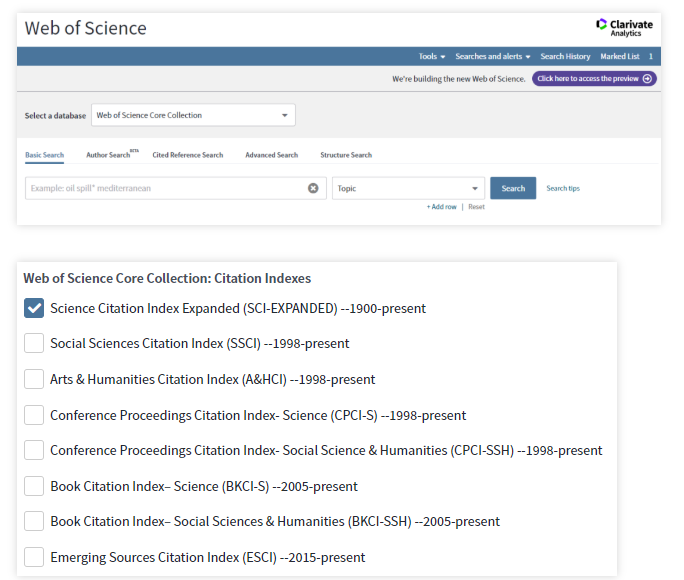Open Cited Reference Search tab
This screenshot has width=684, height=580.
click(x=188, y=155)
